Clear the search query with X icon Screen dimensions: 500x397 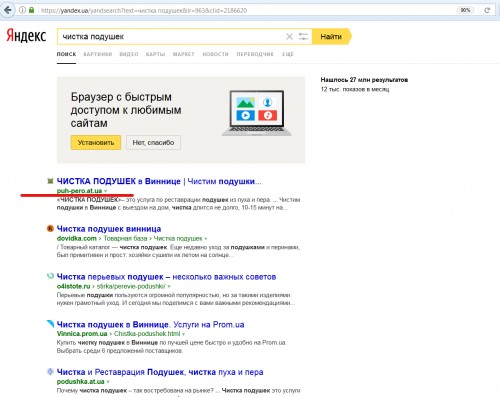pos(289,36)
